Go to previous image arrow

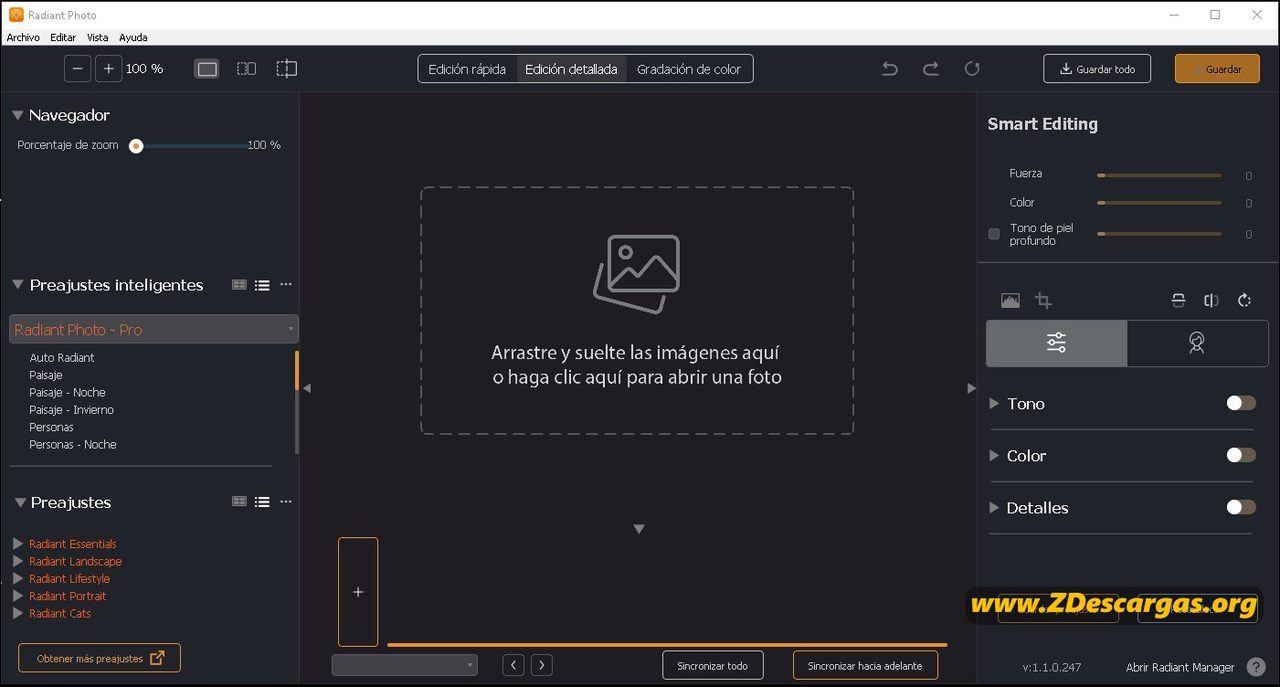coord(514,665)
